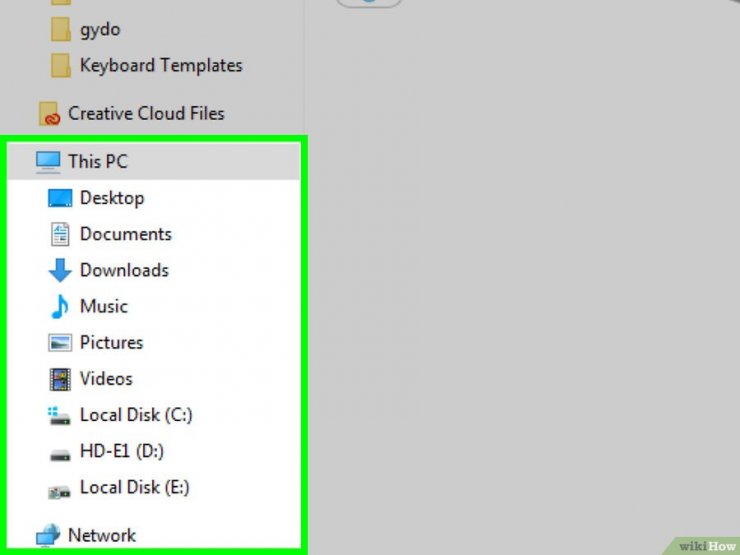Screen dimensions: 740x555
Task: Click the blue Desktop icon
Action: (60, 198)
